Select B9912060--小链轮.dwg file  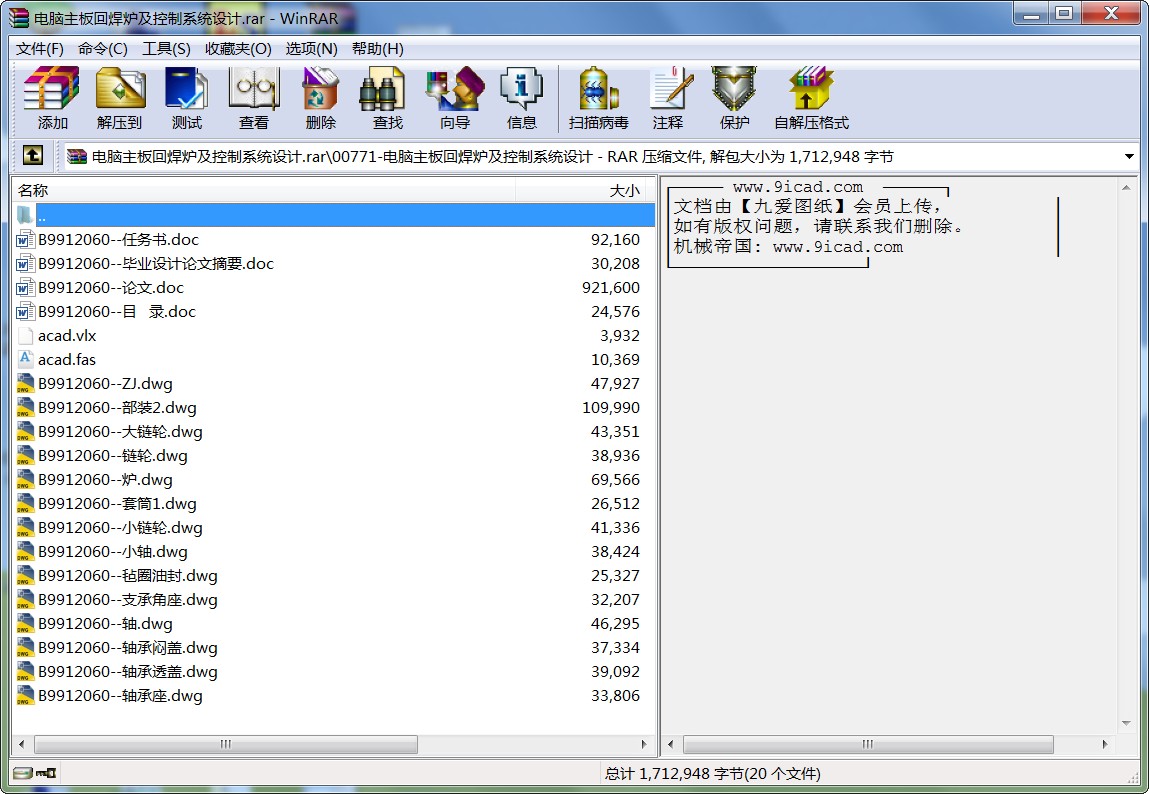point(120,528)
